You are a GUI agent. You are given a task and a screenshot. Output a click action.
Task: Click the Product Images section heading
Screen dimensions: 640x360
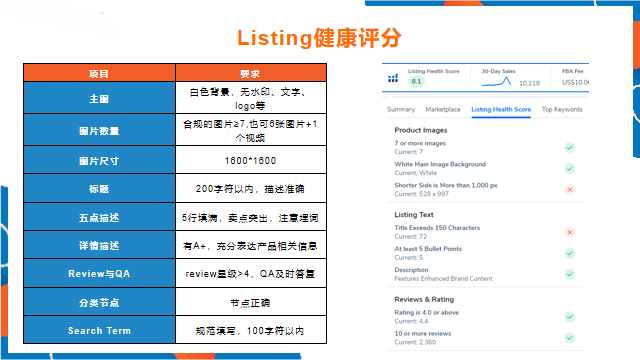(421, 130)
